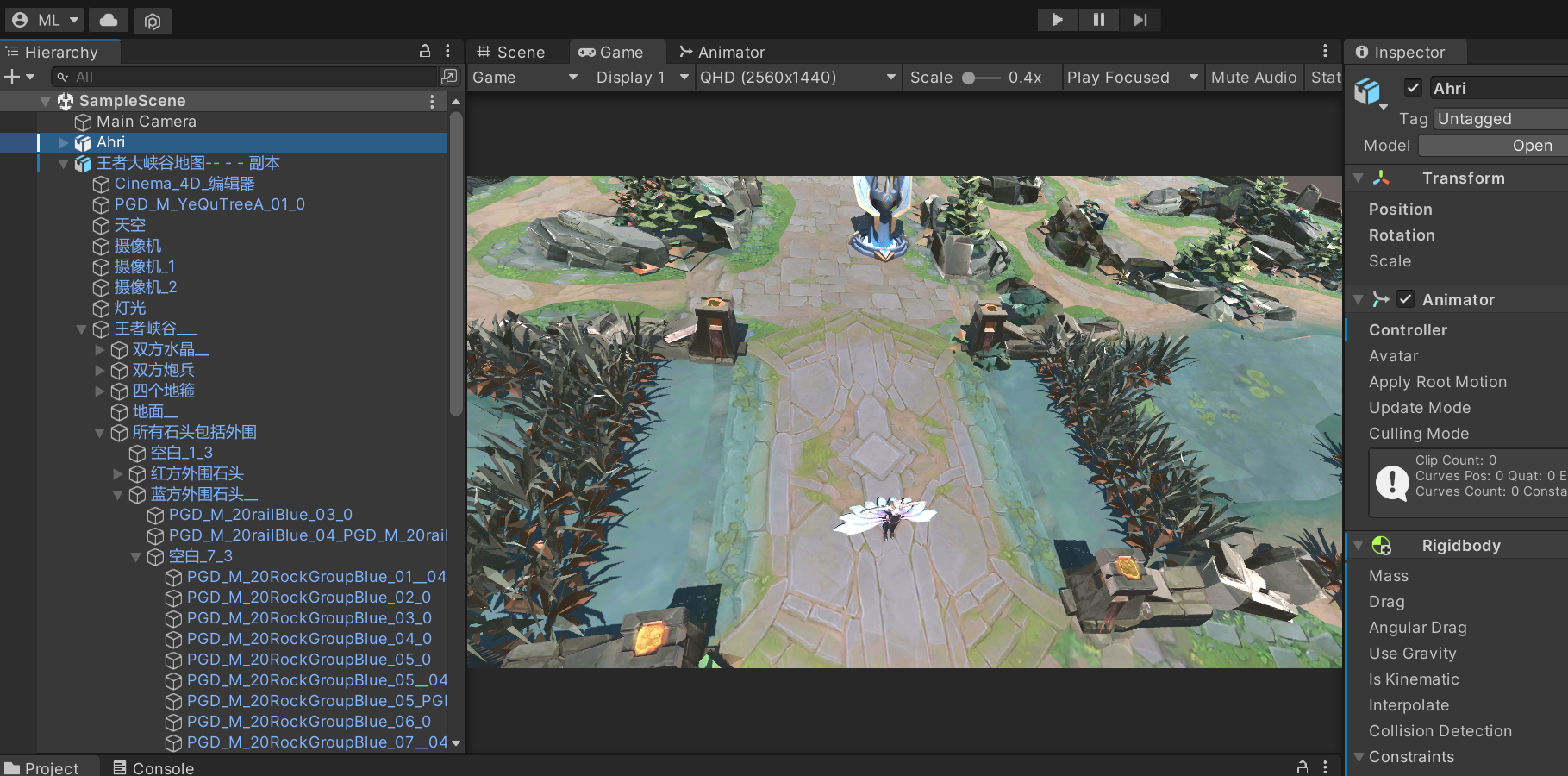The width and height of the screenshot is (1568, 776).
Task: Collapse the Constraints foldout
Action: point(1359,757)
